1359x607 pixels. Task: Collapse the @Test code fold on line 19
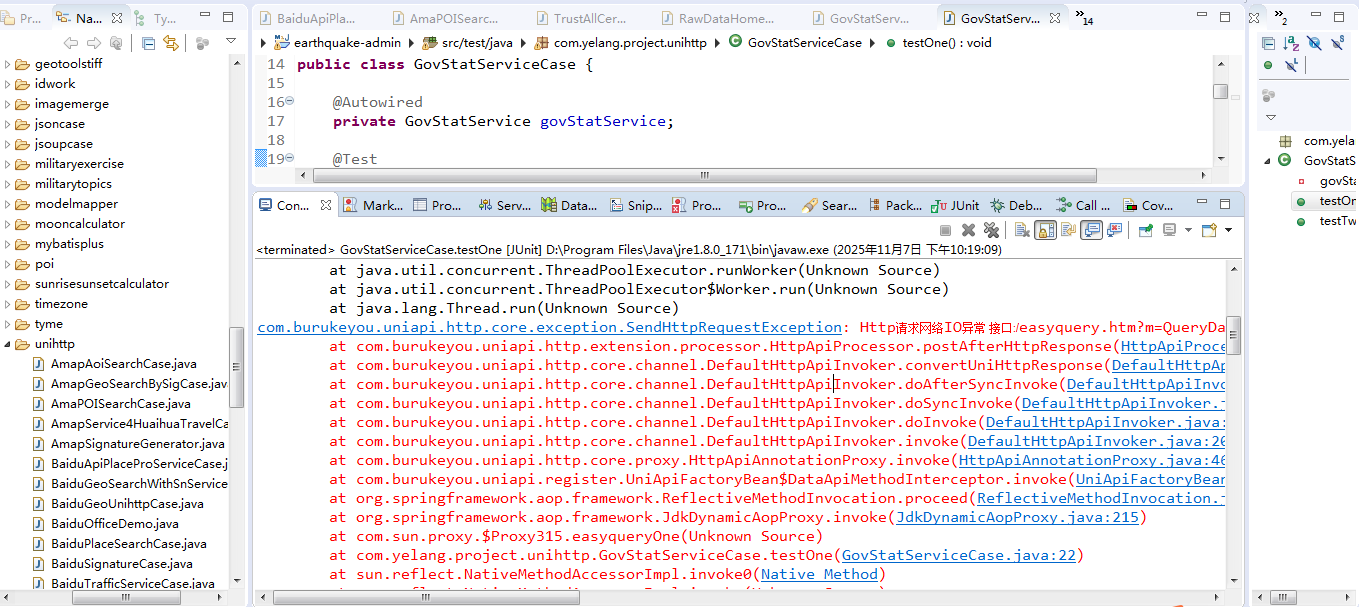coord(290,158)
